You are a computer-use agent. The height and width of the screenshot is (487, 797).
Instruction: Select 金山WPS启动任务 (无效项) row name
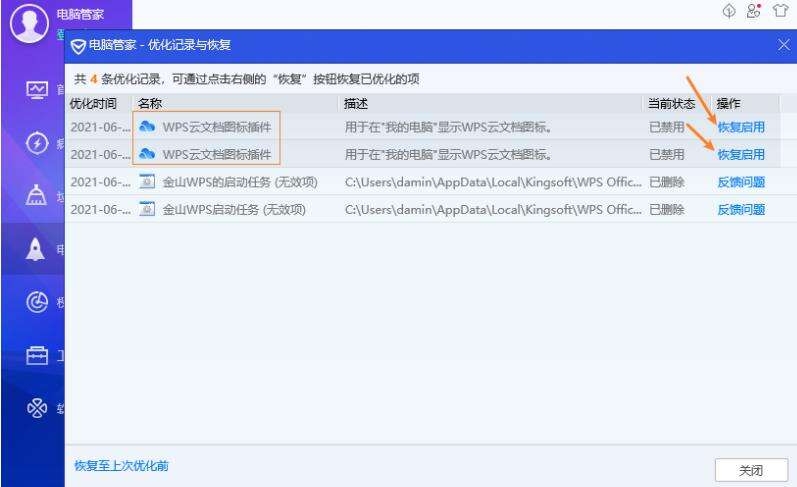coord(234,209)
